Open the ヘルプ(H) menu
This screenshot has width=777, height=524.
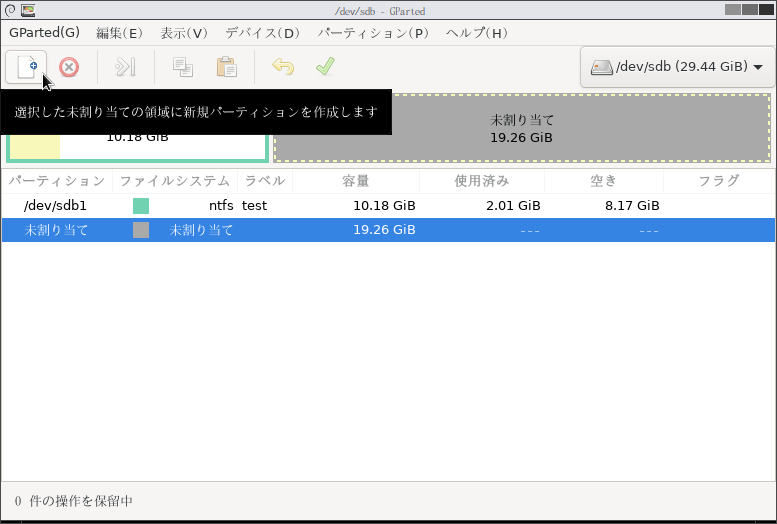(x=477, y=33)
